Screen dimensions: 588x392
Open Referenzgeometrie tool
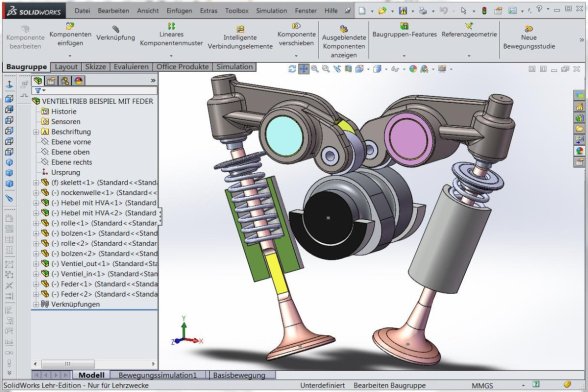click(469, 30)
